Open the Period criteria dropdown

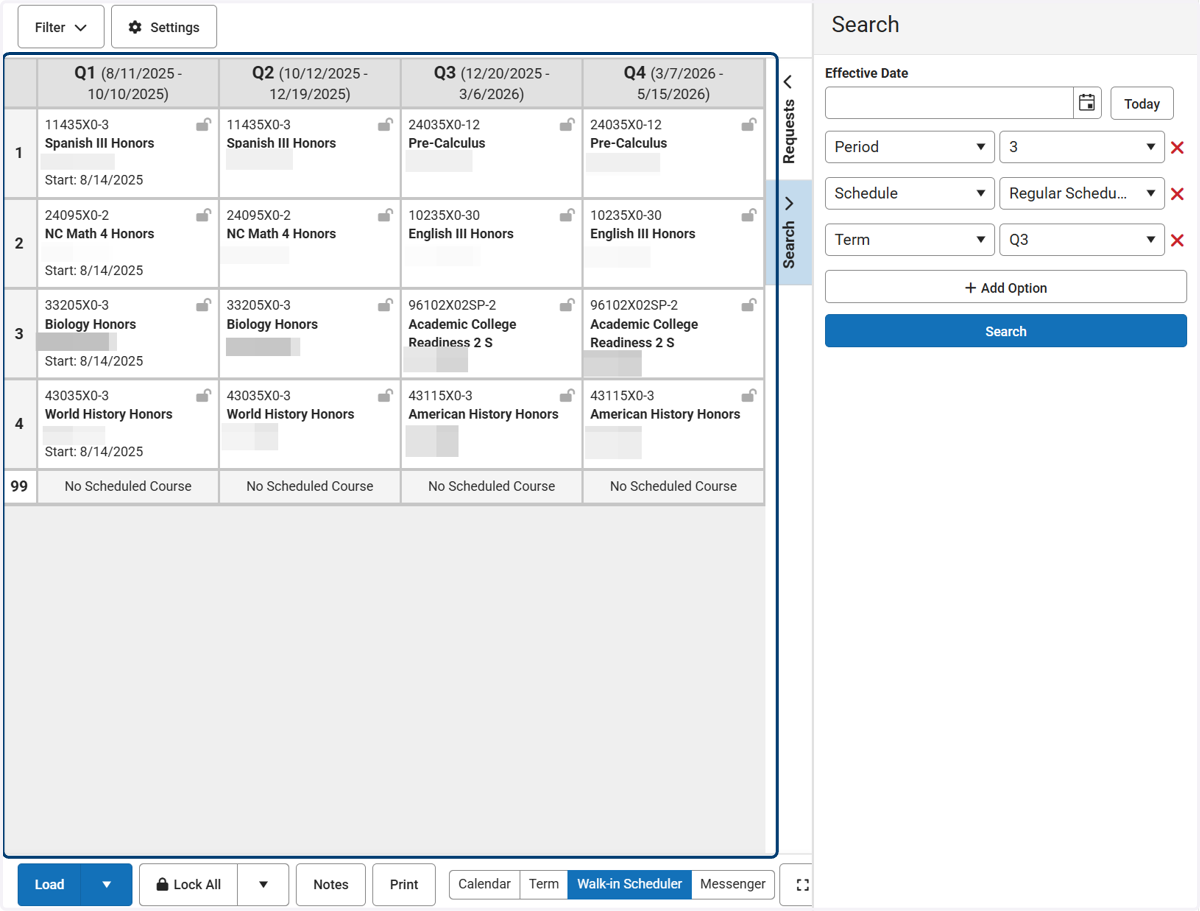tap(910, 147)
